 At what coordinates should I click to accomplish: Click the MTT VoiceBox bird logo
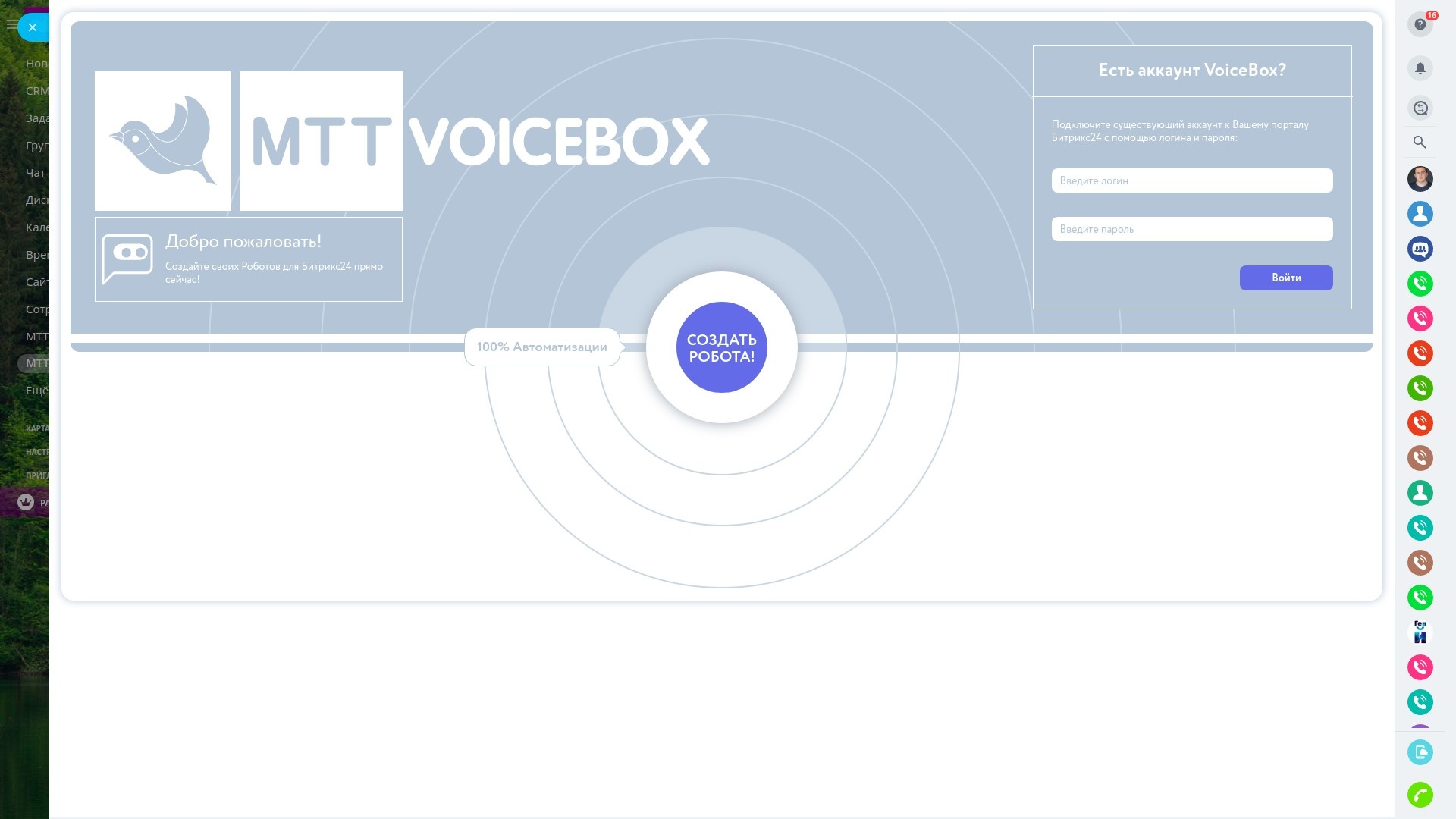click(163, 141)
